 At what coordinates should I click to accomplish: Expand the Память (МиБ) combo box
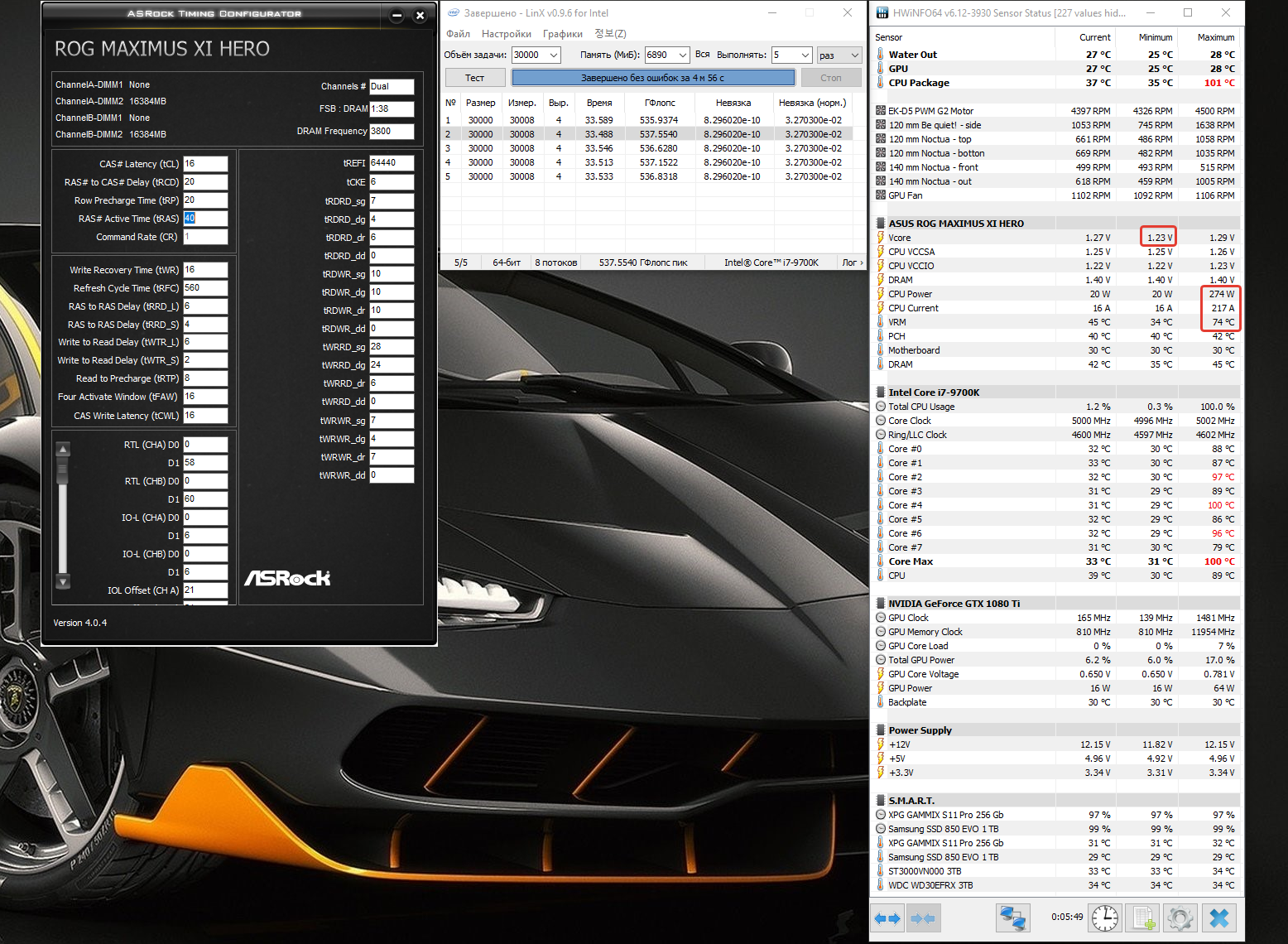tap(683, 55)
